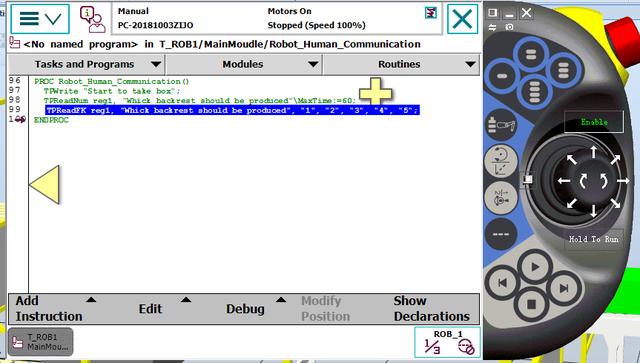640x363 pixels.
Task: Toggle jog increments button
Action: click(x=501, y=234)
